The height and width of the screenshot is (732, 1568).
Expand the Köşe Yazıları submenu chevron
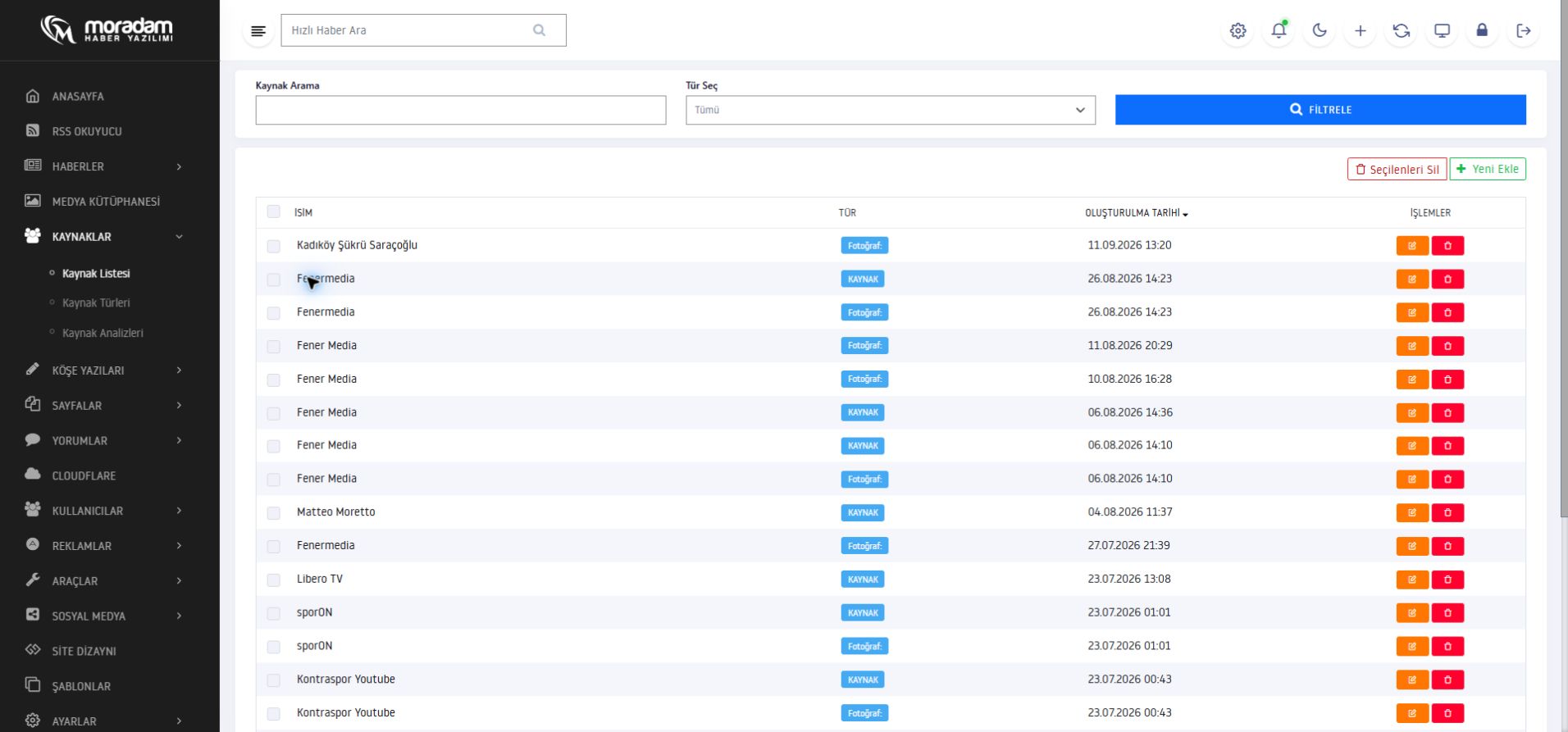[179, 371]
